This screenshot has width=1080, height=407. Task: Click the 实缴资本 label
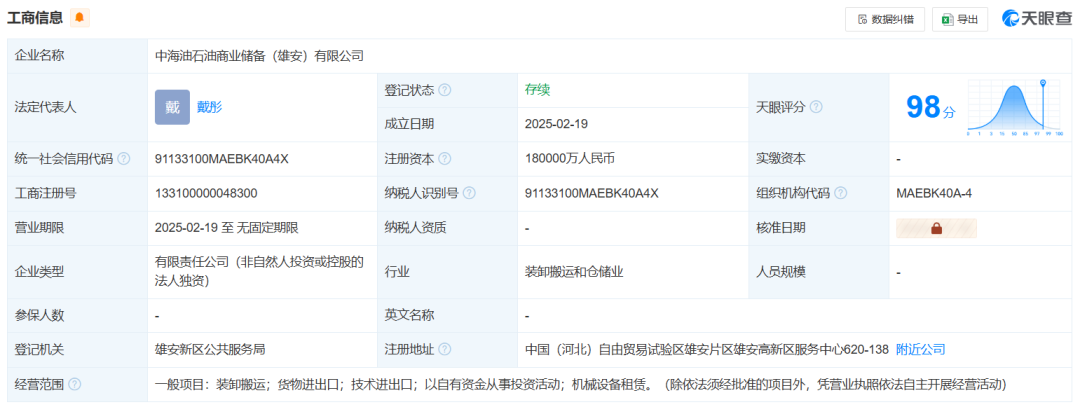pos(781,159)
